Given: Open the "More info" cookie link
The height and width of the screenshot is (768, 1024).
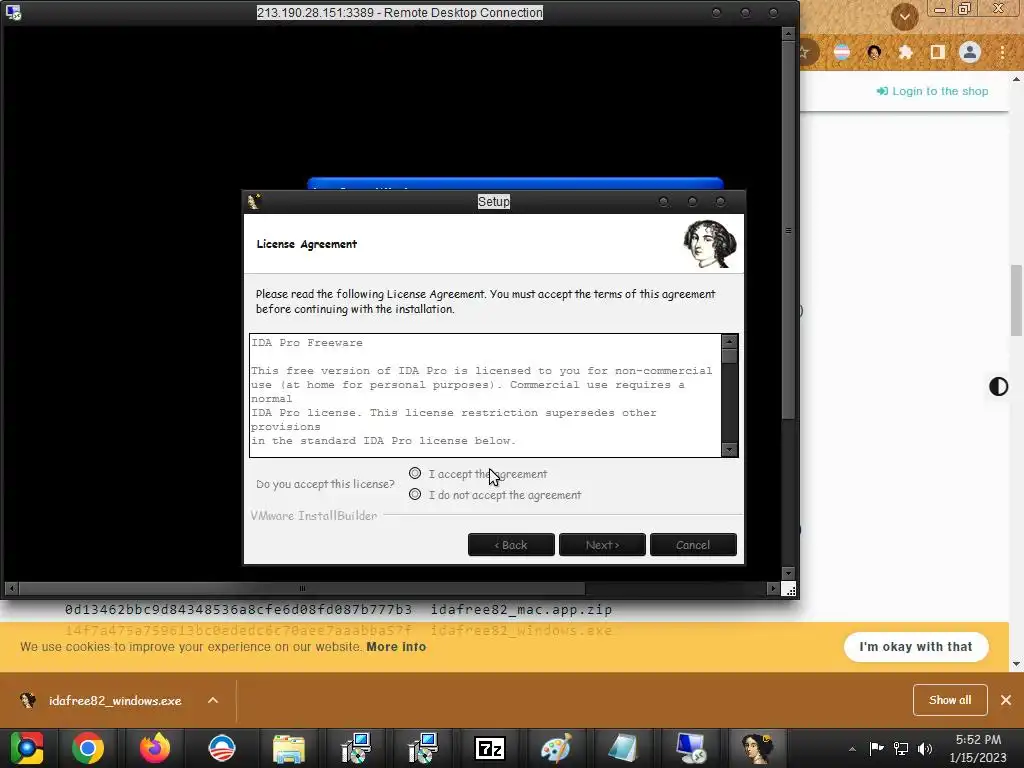Looking at the screenshot, I should click(x=396, y=647).
